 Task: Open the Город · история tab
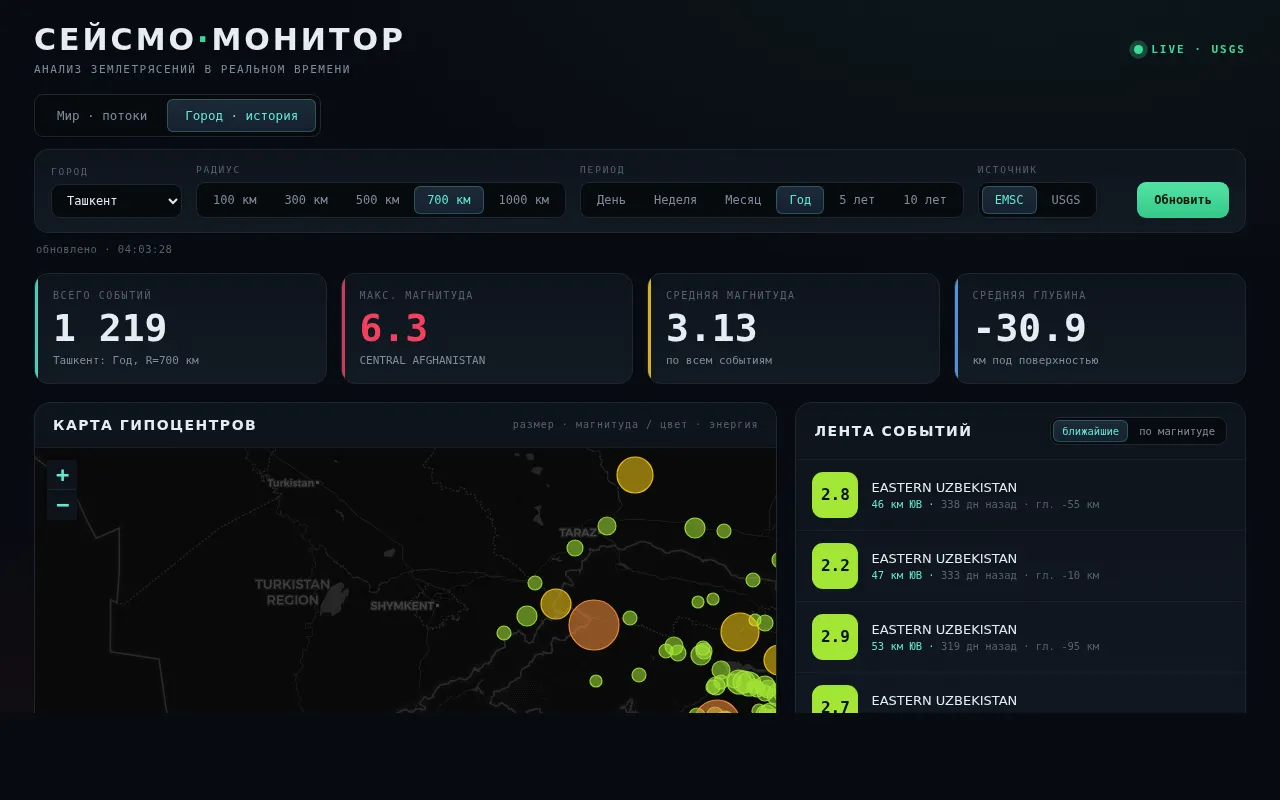point(241,116)
